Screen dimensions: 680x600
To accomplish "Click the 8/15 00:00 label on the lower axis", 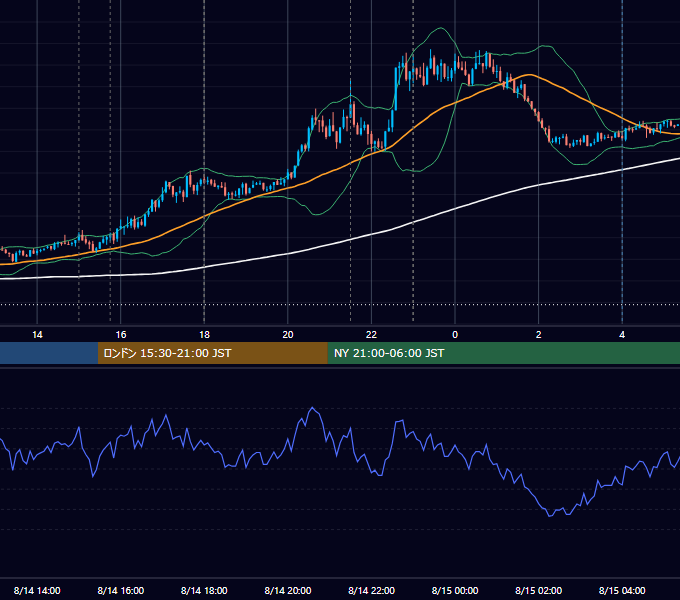I will 455,590.
